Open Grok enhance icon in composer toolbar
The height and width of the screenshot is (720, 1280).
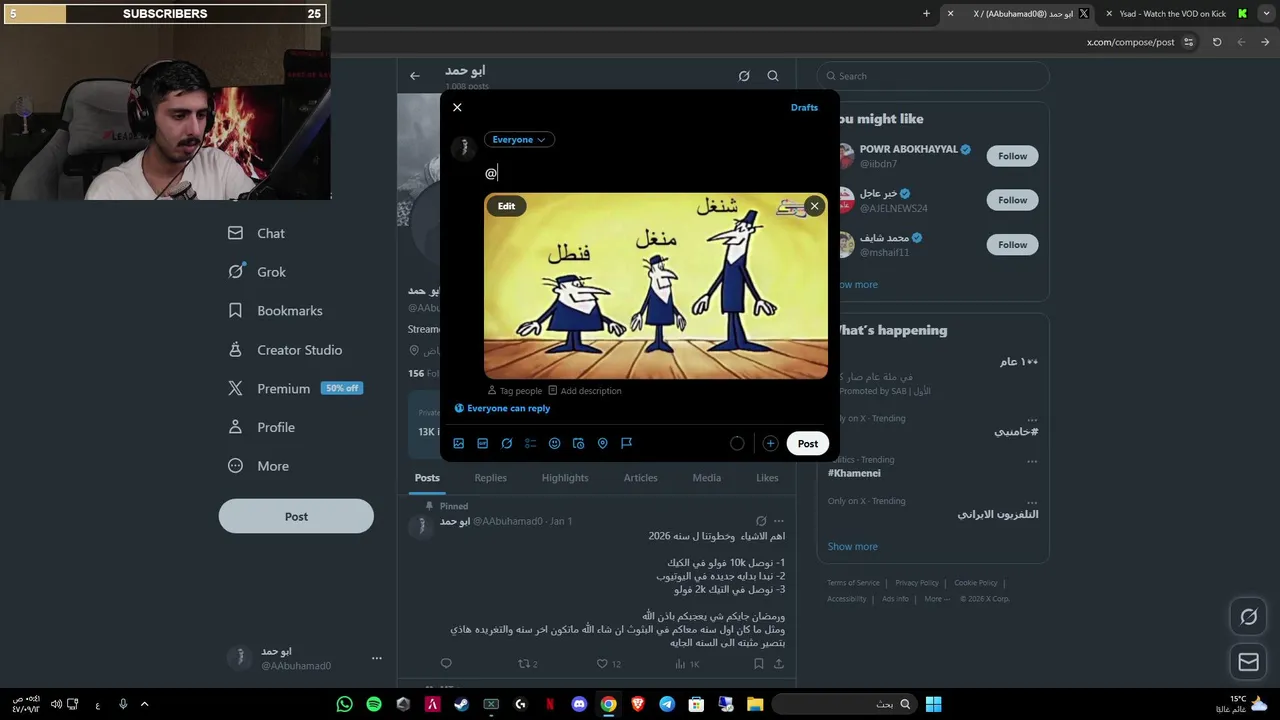click(x=507, y=443)
